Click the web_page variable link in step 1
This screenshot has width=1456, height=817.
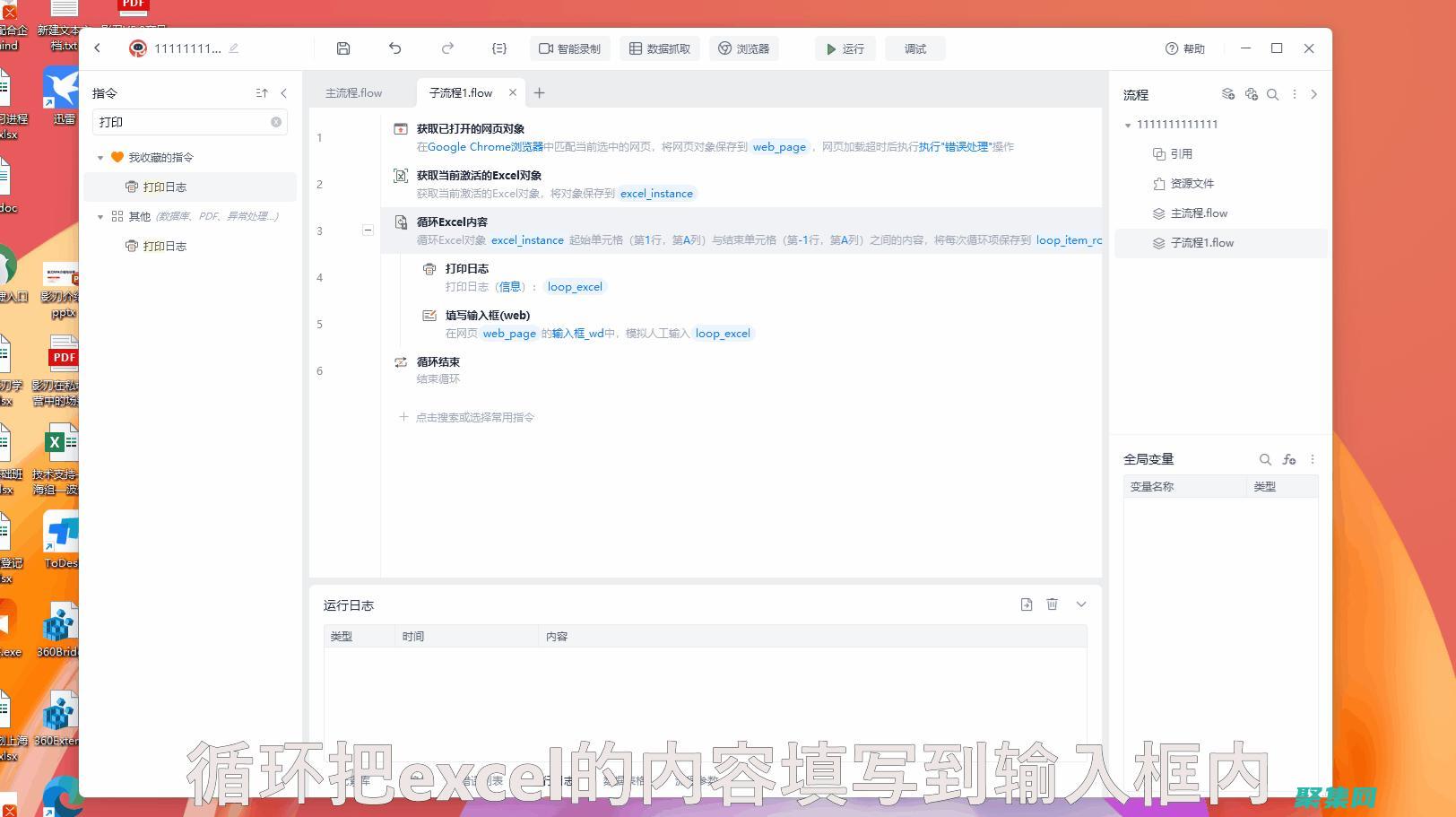(779, 146)
